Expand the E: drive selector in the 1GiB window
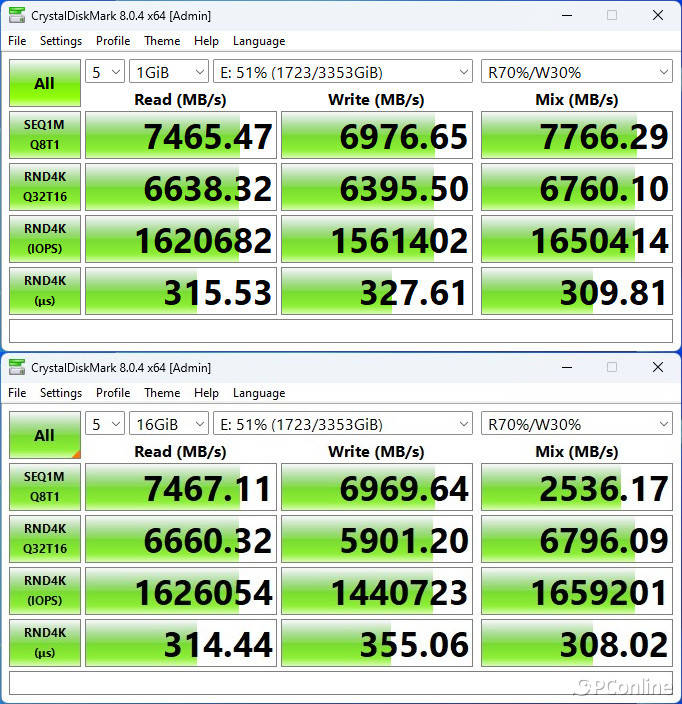682x704 pixels. (342, 73)
